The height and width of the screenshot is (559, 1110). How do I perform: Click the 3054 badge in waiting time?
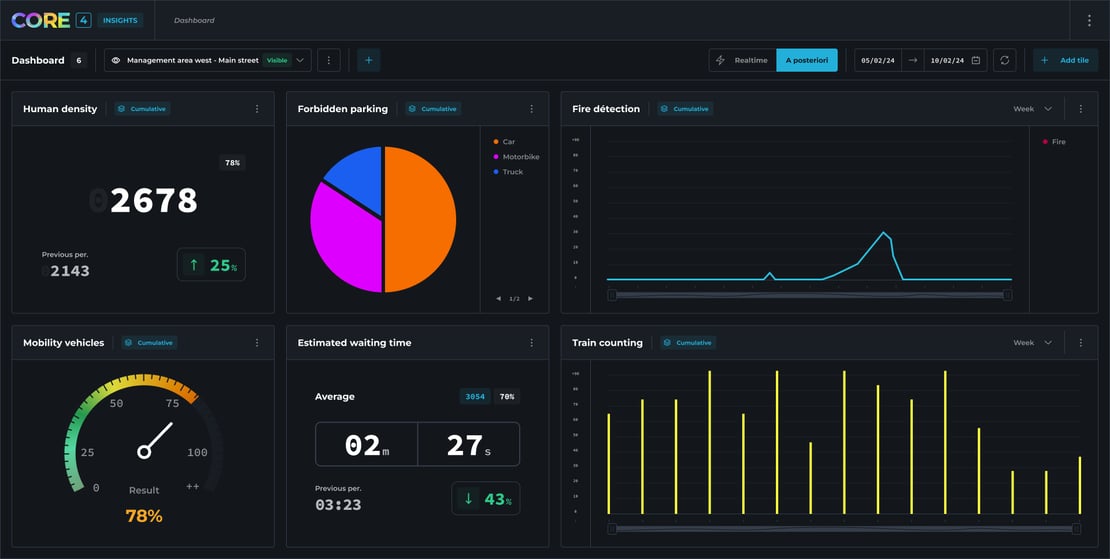coord(474,397)
